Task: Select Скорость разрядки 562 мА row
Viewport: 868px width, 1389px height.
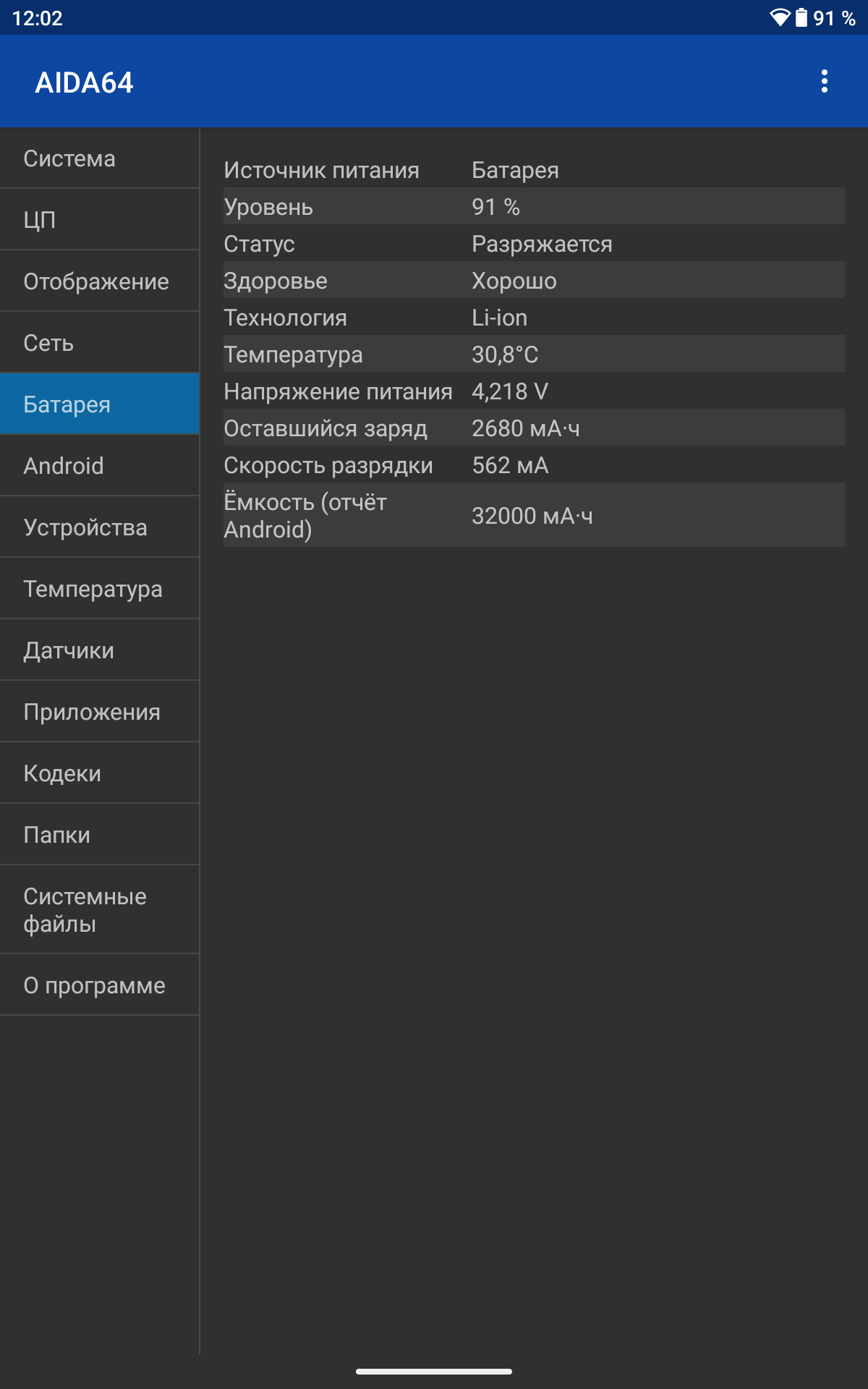Action: pos(534,465)
